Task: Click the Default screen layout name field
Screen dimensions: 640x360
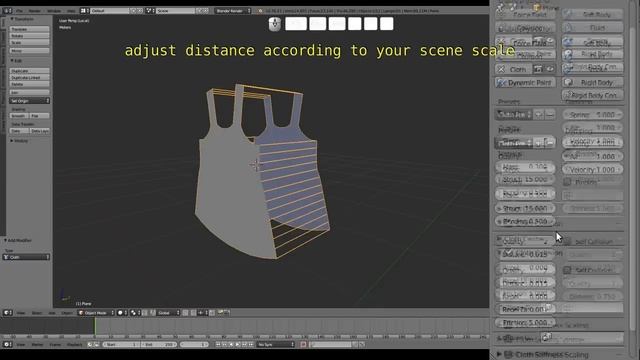Action: (x=109, y=11)
